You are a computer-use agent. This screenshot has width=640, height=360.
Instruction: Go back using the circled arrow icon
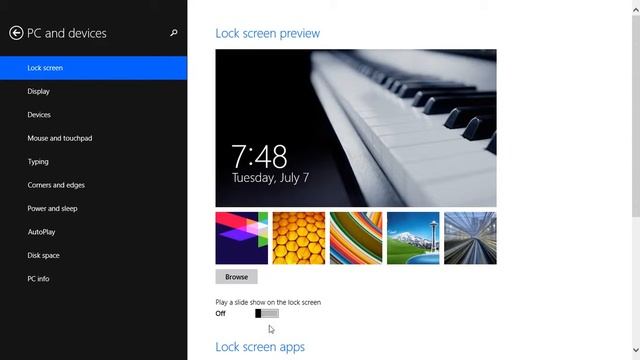(x=16, y=33)
